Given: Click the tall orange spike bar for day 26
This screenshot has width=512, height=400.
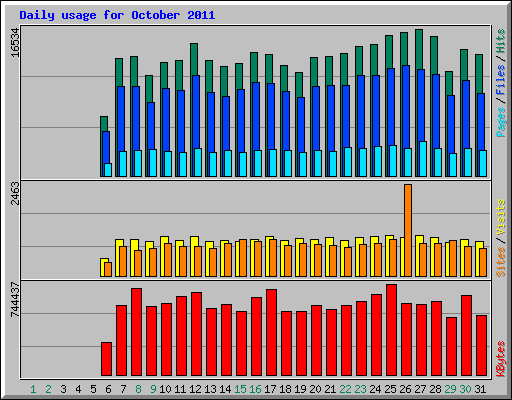Looking at the screenshot, I should click(x=408, y=230).
